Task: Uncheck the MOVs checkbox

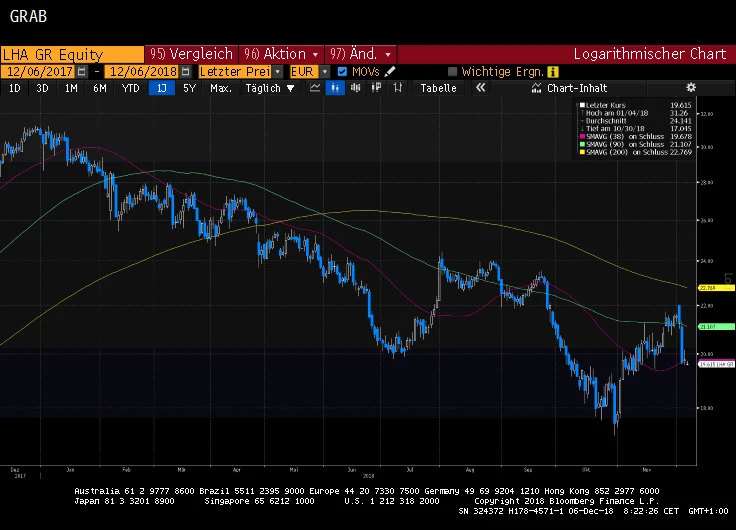Action: [x=342, y=72]
